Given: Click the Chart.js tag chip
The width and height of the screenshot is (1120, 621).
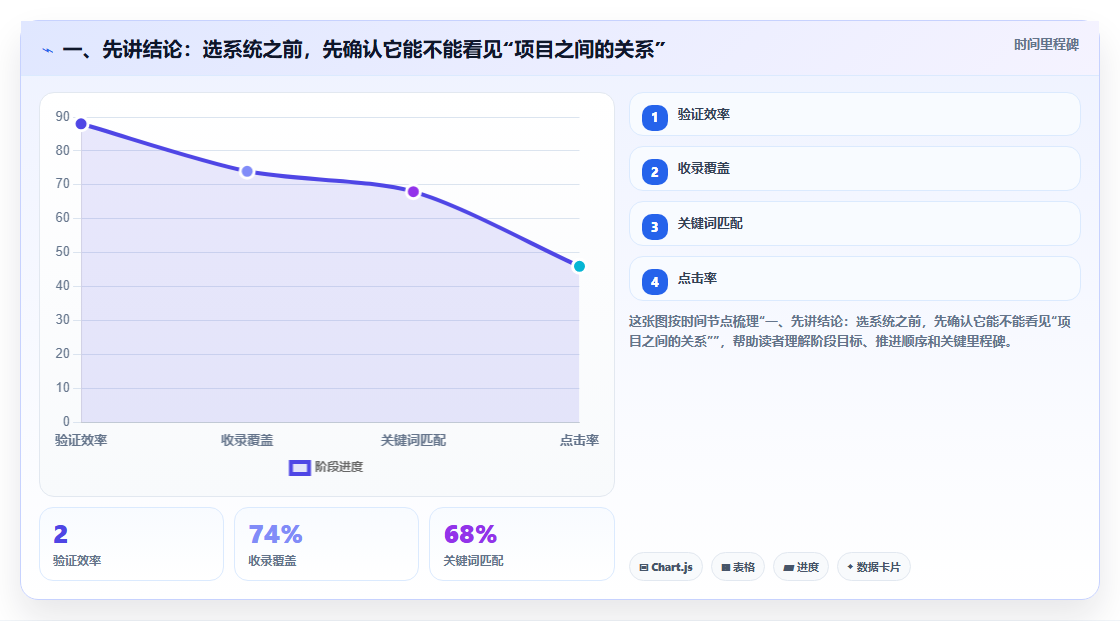Looking at the screenshot, I should pyautogui.click(x=666, y=567).
